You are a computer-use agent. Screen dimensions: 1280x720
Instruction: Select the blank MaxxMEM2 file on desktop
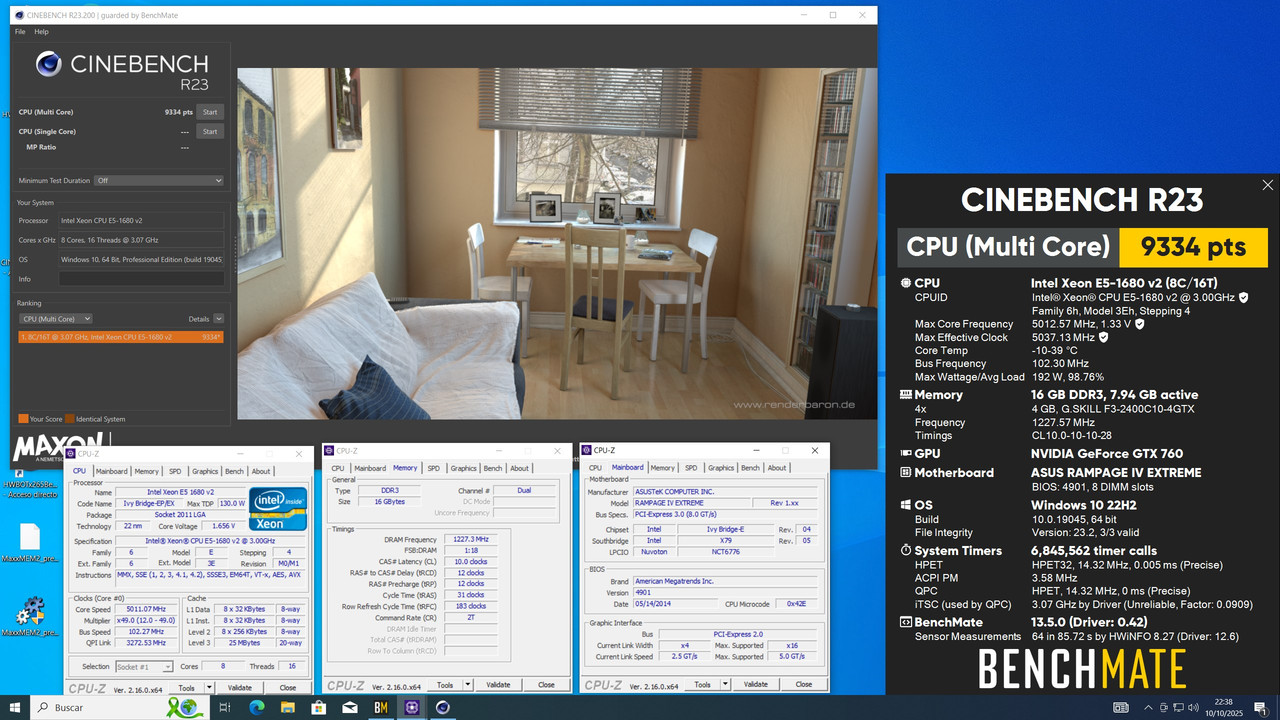point(30,545)
